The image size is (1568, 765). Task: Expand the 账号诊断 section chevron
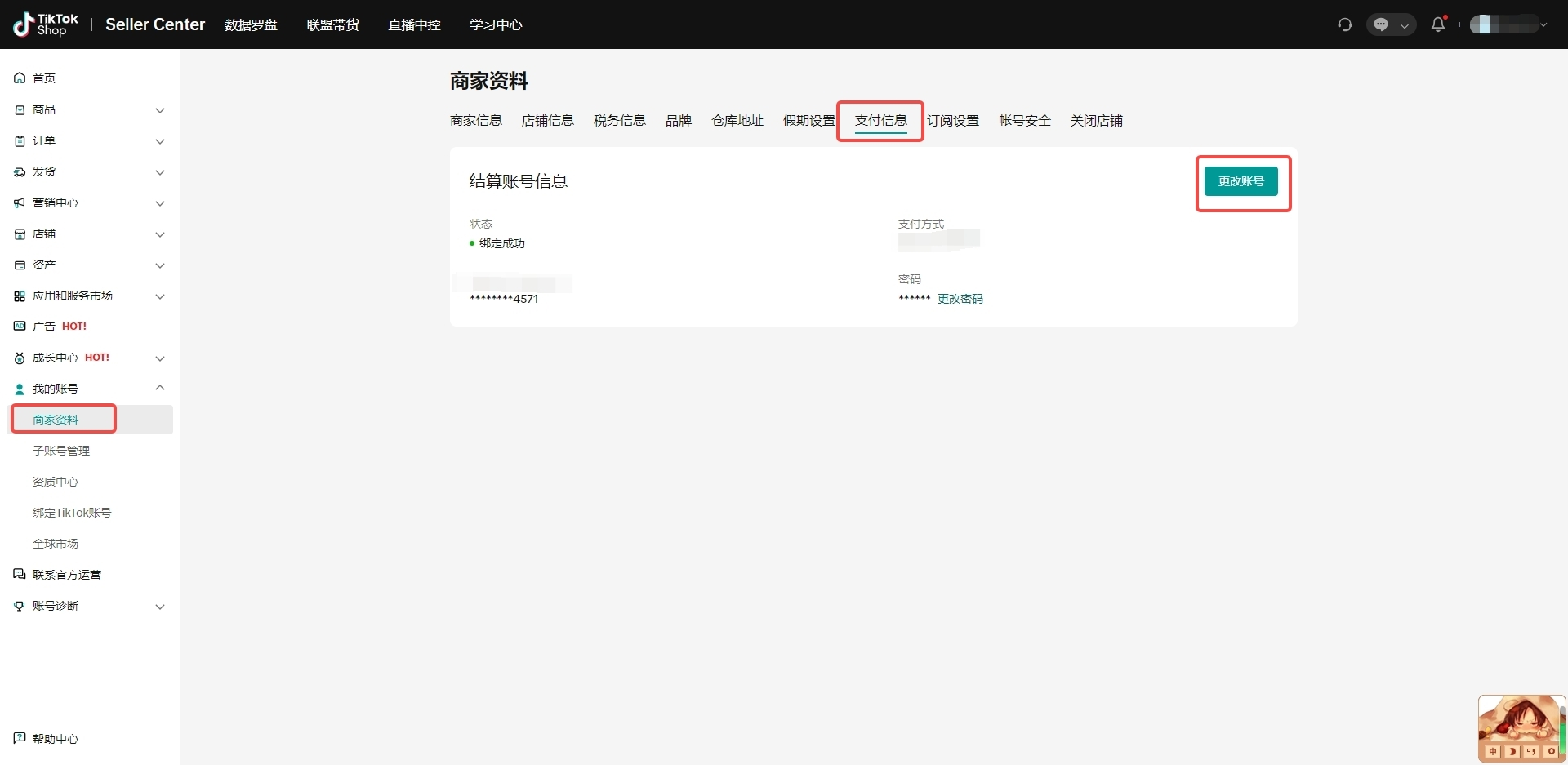[x=160, y=607]
